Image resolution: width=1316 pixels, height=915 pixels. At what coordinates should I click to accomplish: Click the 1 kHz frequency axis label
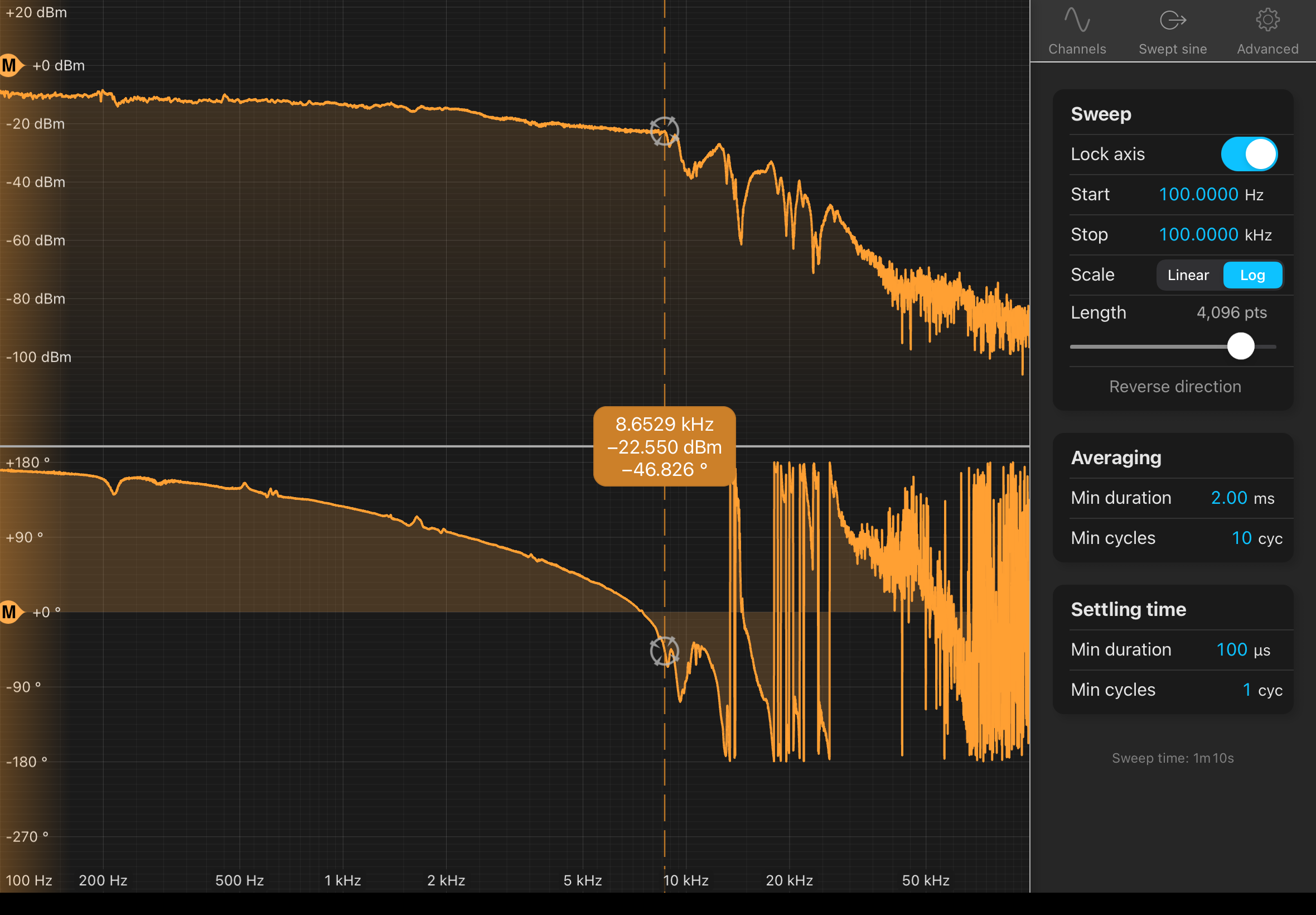click(342, 880)
